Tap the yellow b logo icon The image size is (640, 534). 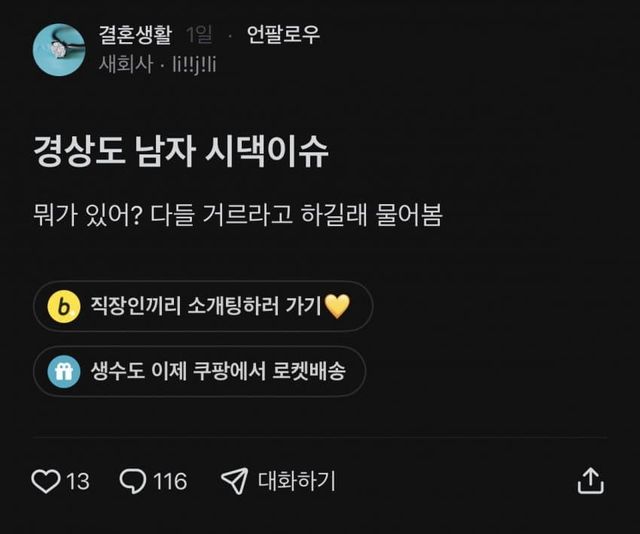[64, 307]
